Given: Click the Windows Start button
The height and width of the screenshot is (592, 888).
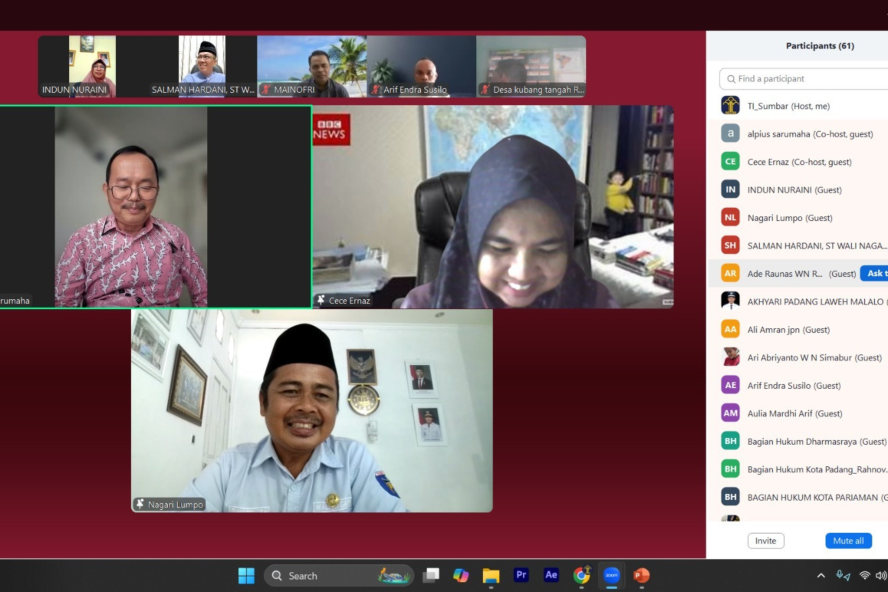Looking at the screenshot, I should 246,575.
